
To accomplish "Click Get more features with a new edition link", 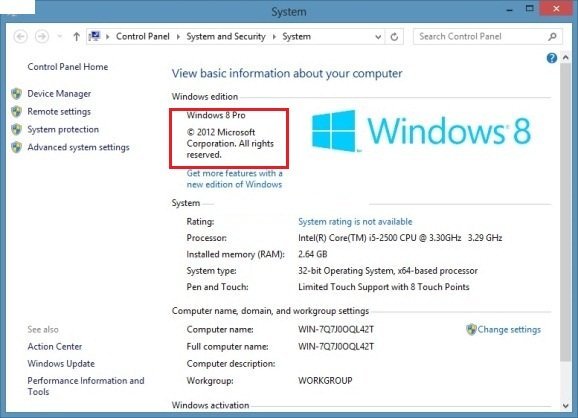I will pyautogui.click(x=234, y=179).
